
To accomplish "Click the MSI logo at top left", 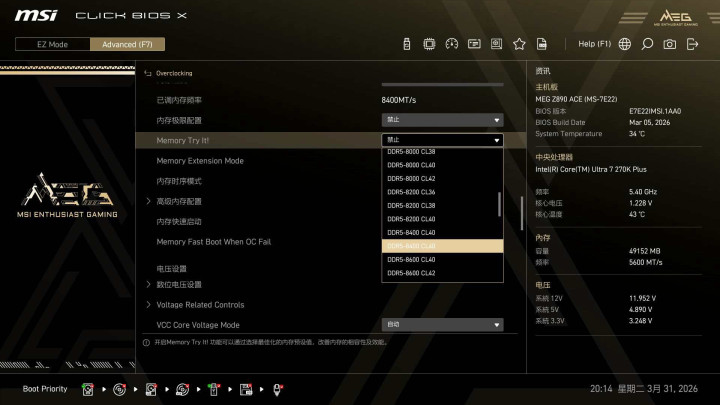I will (36, 16).
